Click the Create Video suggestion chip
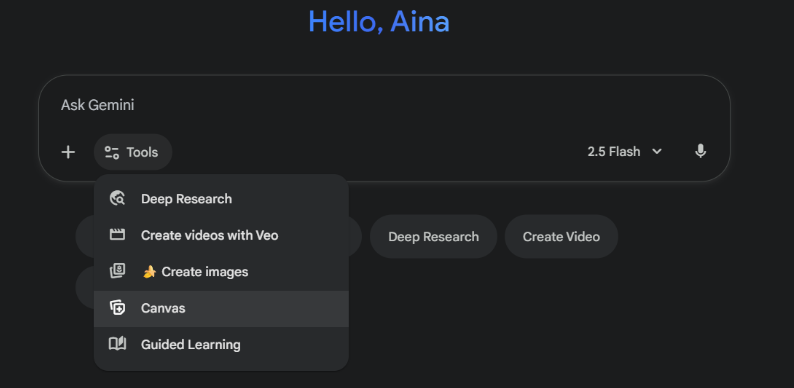 tap(561, 237)
